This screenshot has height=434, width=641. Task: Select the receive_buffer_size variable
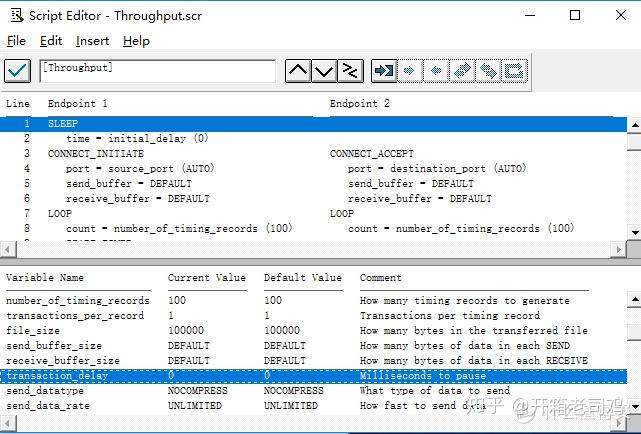(x=63, y=361)
